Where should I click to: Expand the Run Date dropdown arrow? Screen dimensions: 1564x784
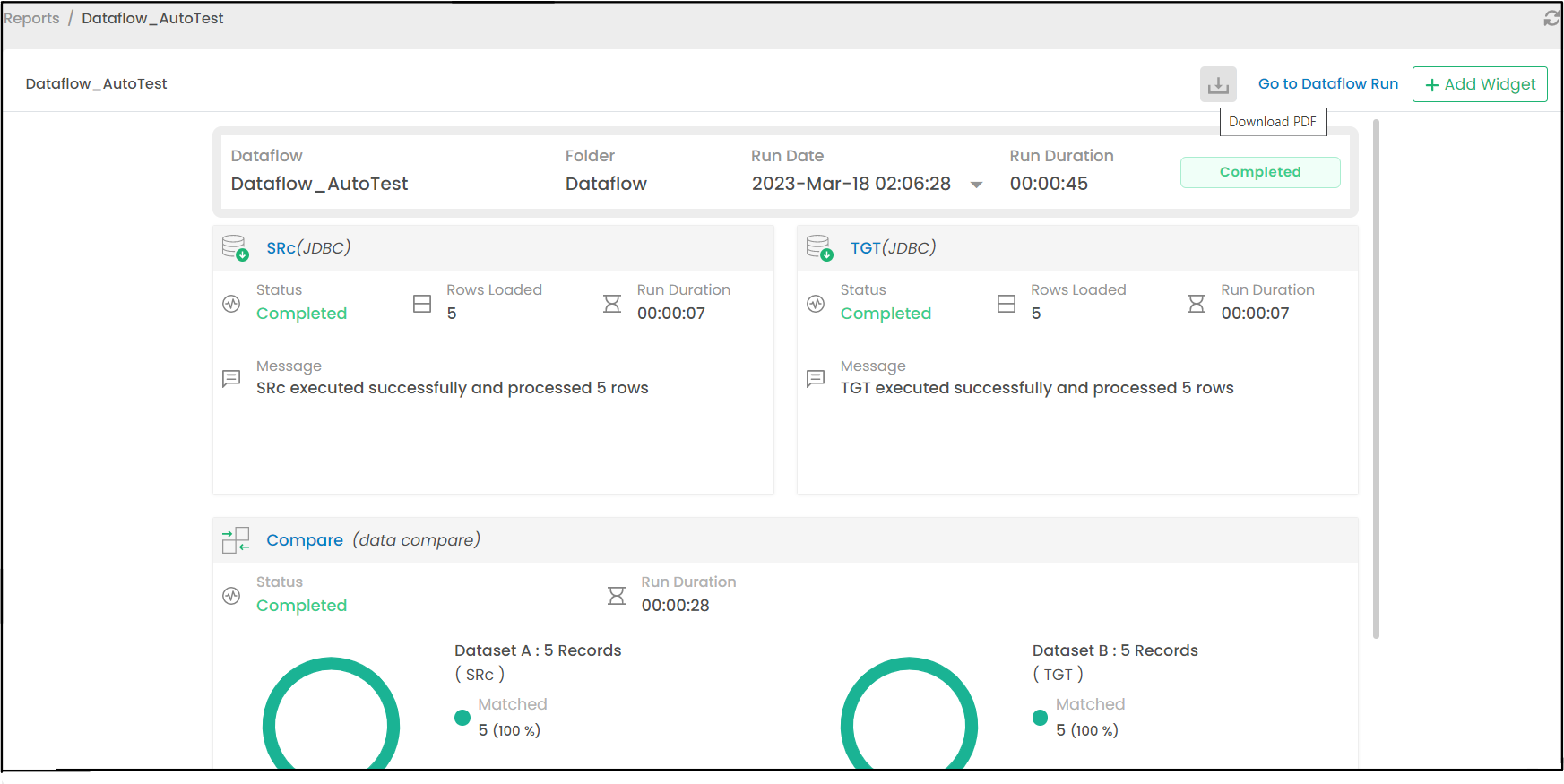click(977, 185)
